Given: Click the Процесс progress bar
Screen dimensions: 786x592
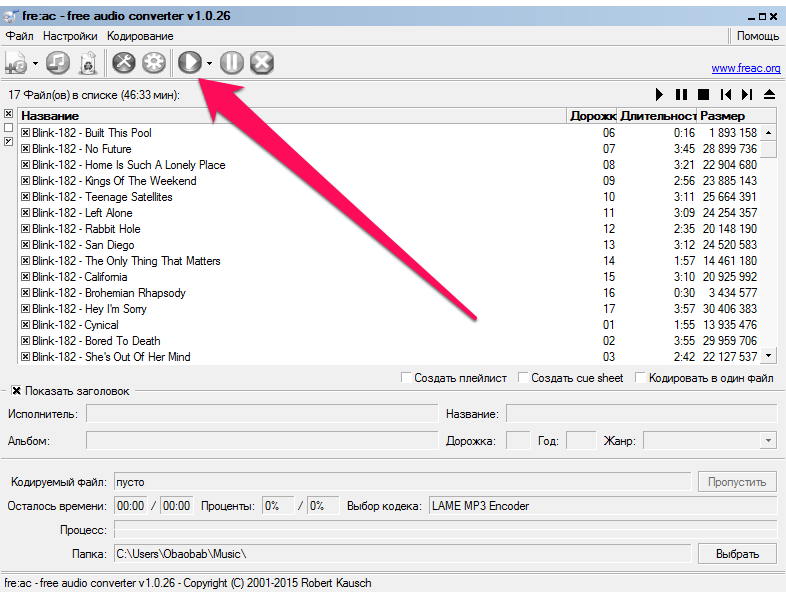Looking at the screenshot, I should pos(445,529).
